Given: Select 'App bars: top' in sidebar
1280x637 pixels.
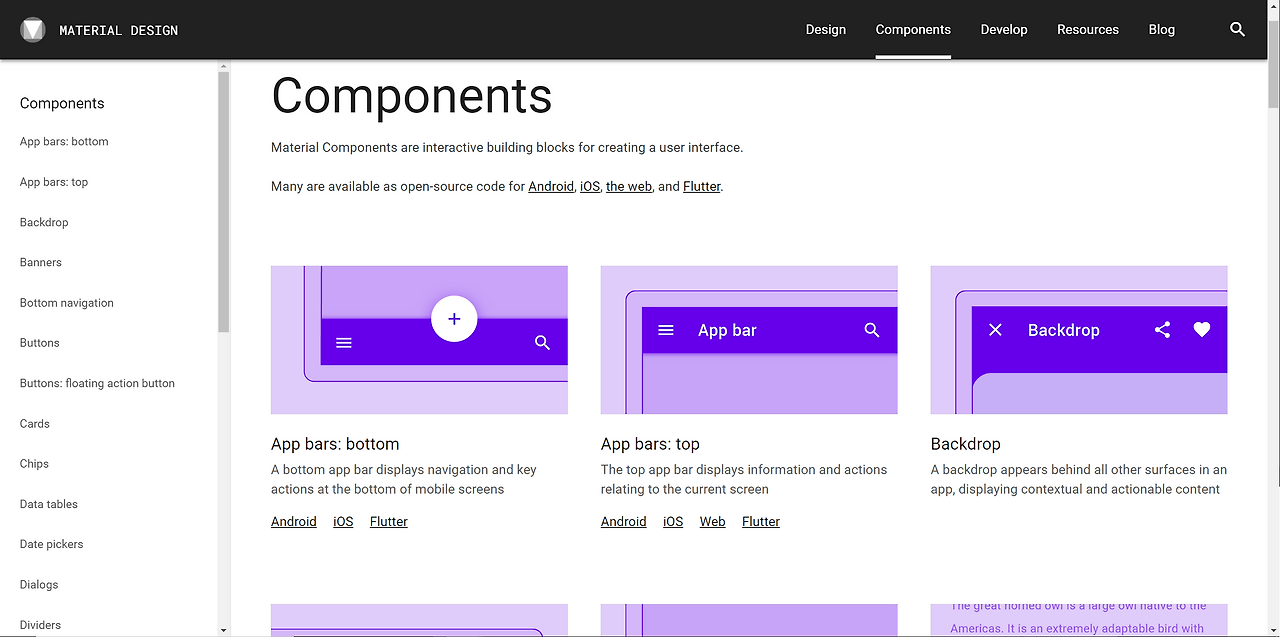Looking at the screenshot, I should (54, 182).
